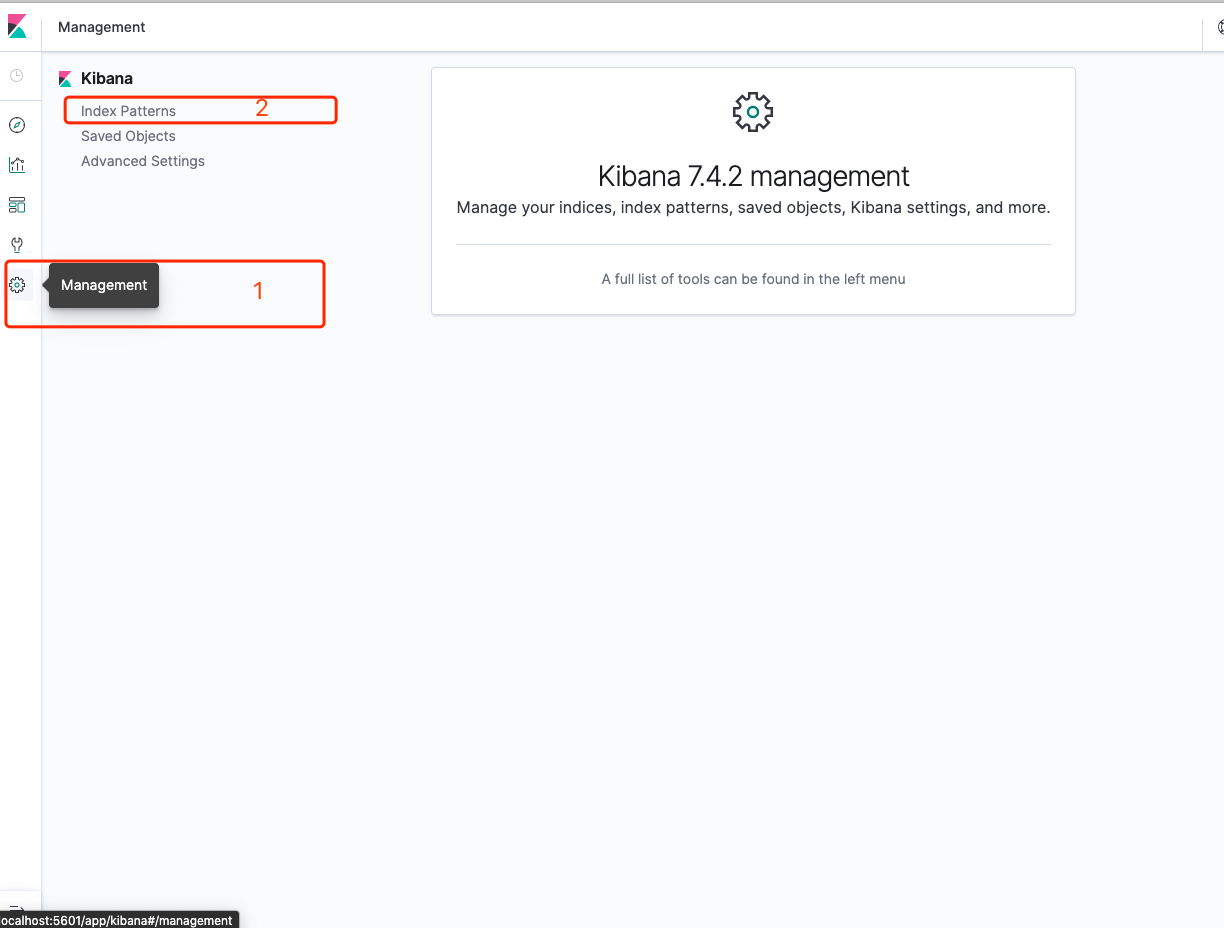Click the Kibana 7.4.2 management title

pyautogui.click(x=753, y=176)
